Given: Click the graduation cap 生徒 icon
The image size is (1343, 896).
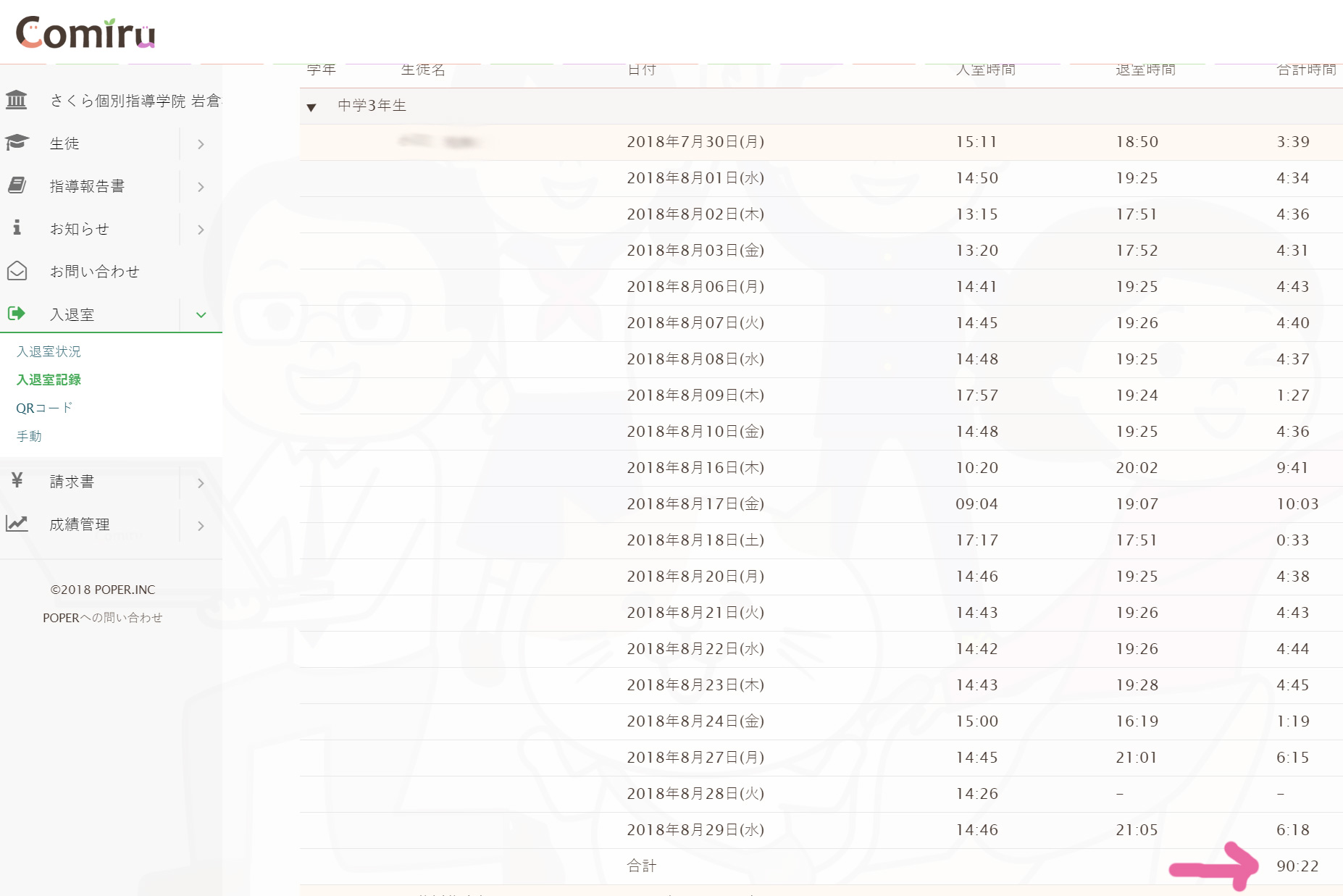Looking at the screenshot, I should tap(17, 143).
